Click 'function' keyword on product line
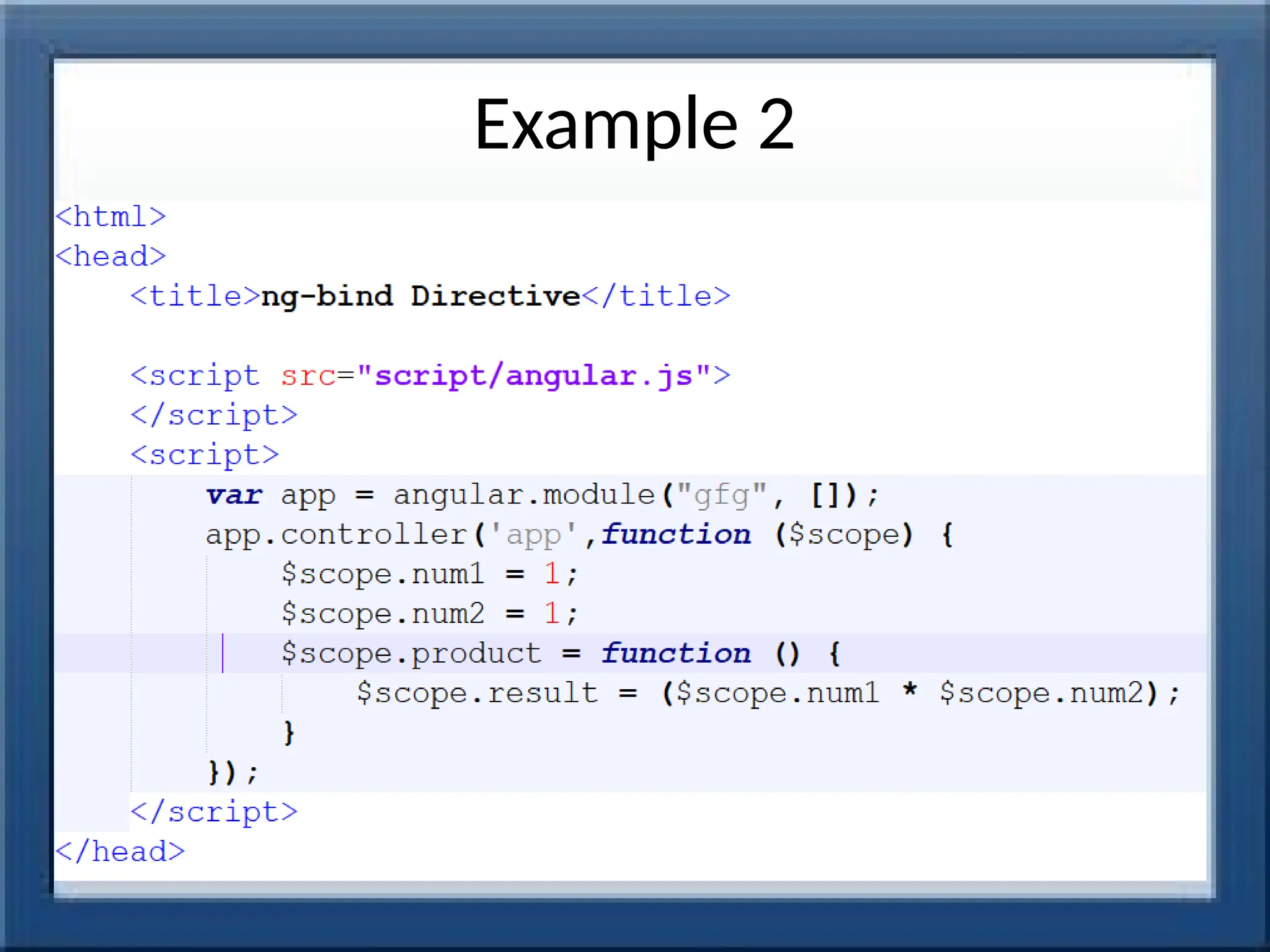Image resolution: width=1270 pixels, height=952 pixels. (x=676, y=653)
